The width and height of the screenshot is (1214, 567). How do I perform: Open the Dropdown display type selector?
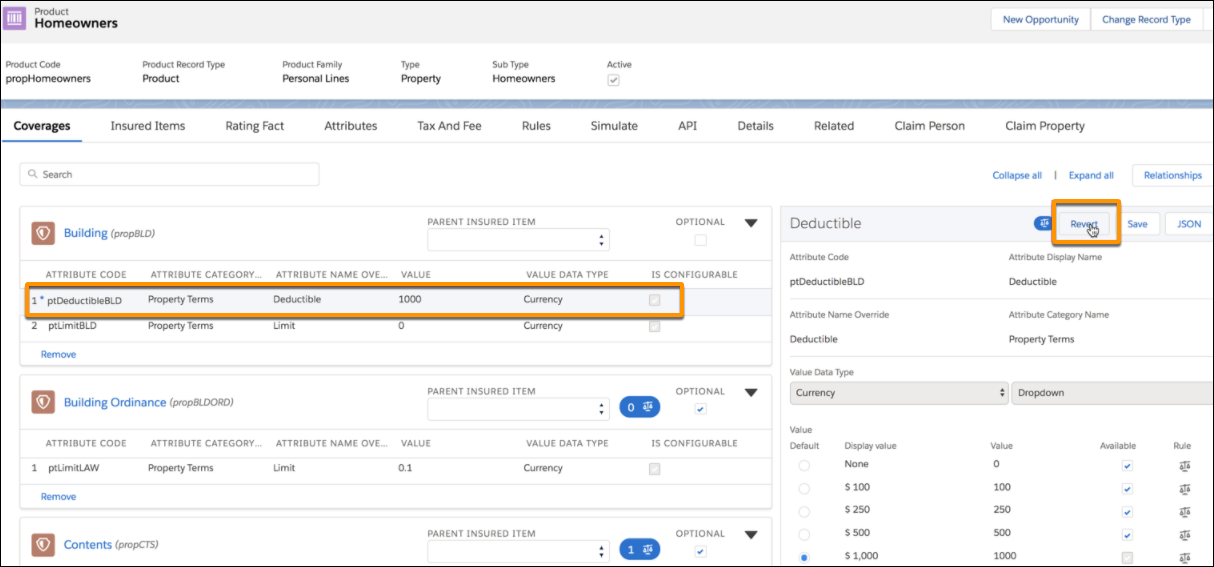pyautogui.click(x=1112, y=393)
